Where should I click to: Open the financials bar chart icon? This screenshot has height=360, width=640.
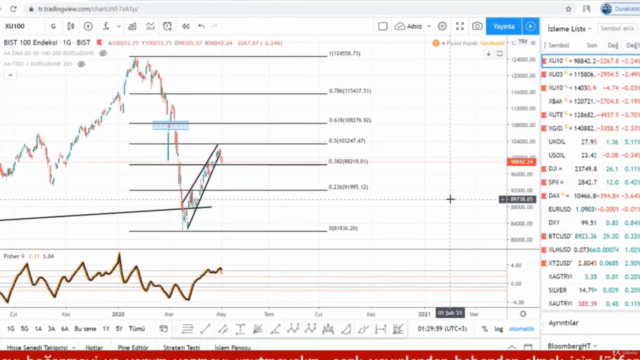[132, 26]
